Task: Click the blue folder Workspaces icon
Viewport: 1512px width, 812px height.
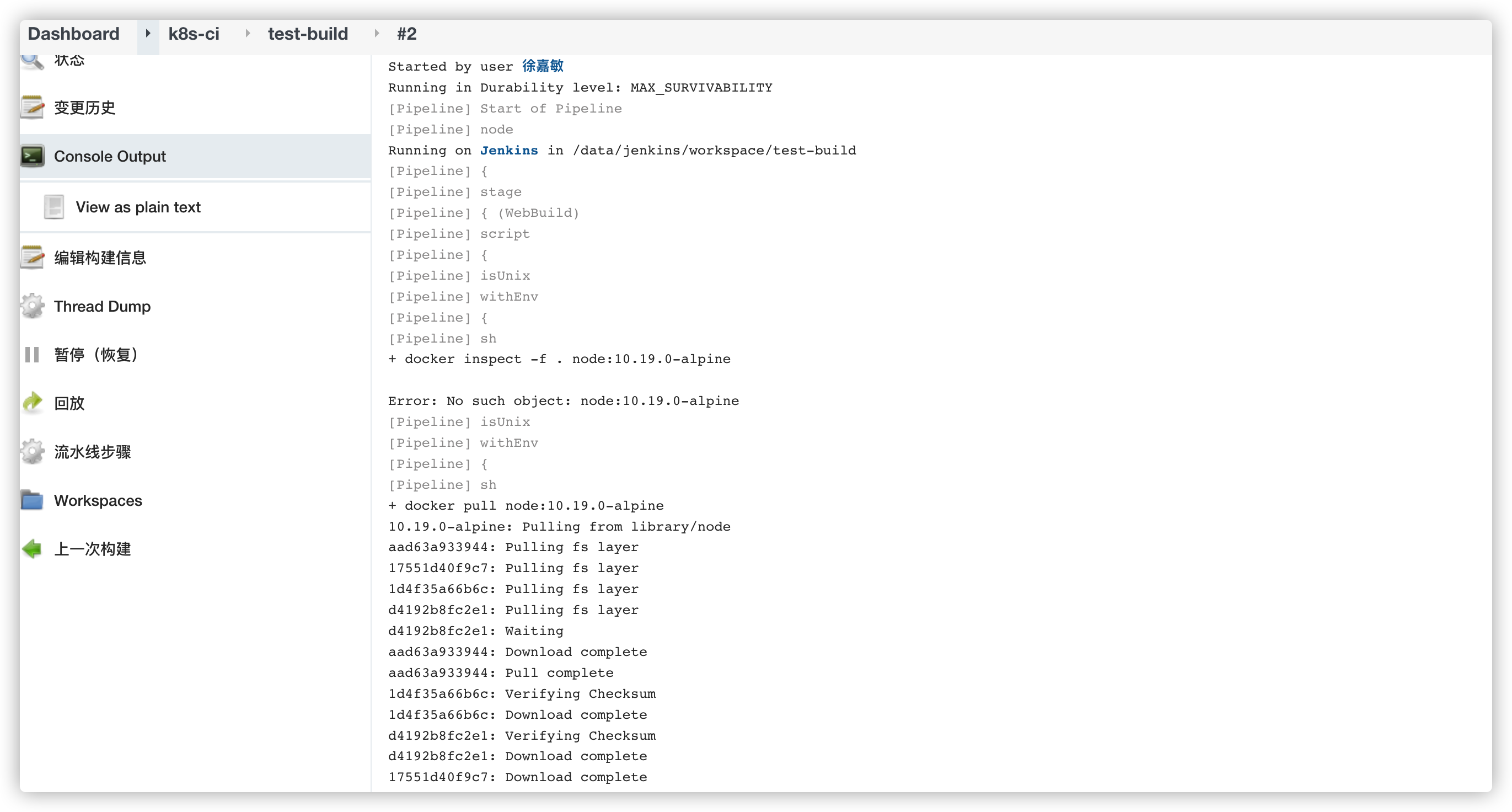Action: [33, 500]
